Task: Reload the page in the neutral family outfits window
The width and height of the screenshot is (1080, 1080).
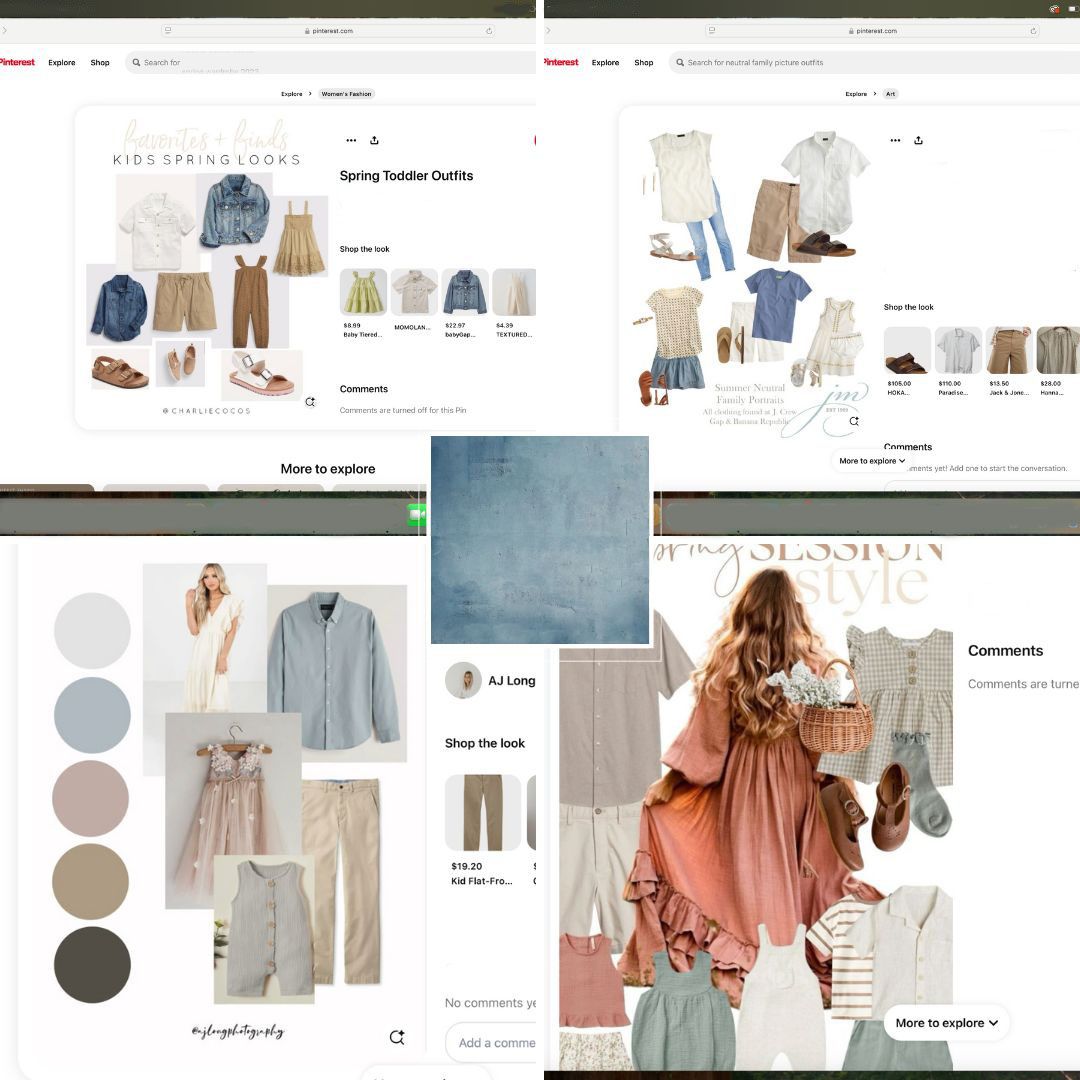Action: [x=1033, y=31]
